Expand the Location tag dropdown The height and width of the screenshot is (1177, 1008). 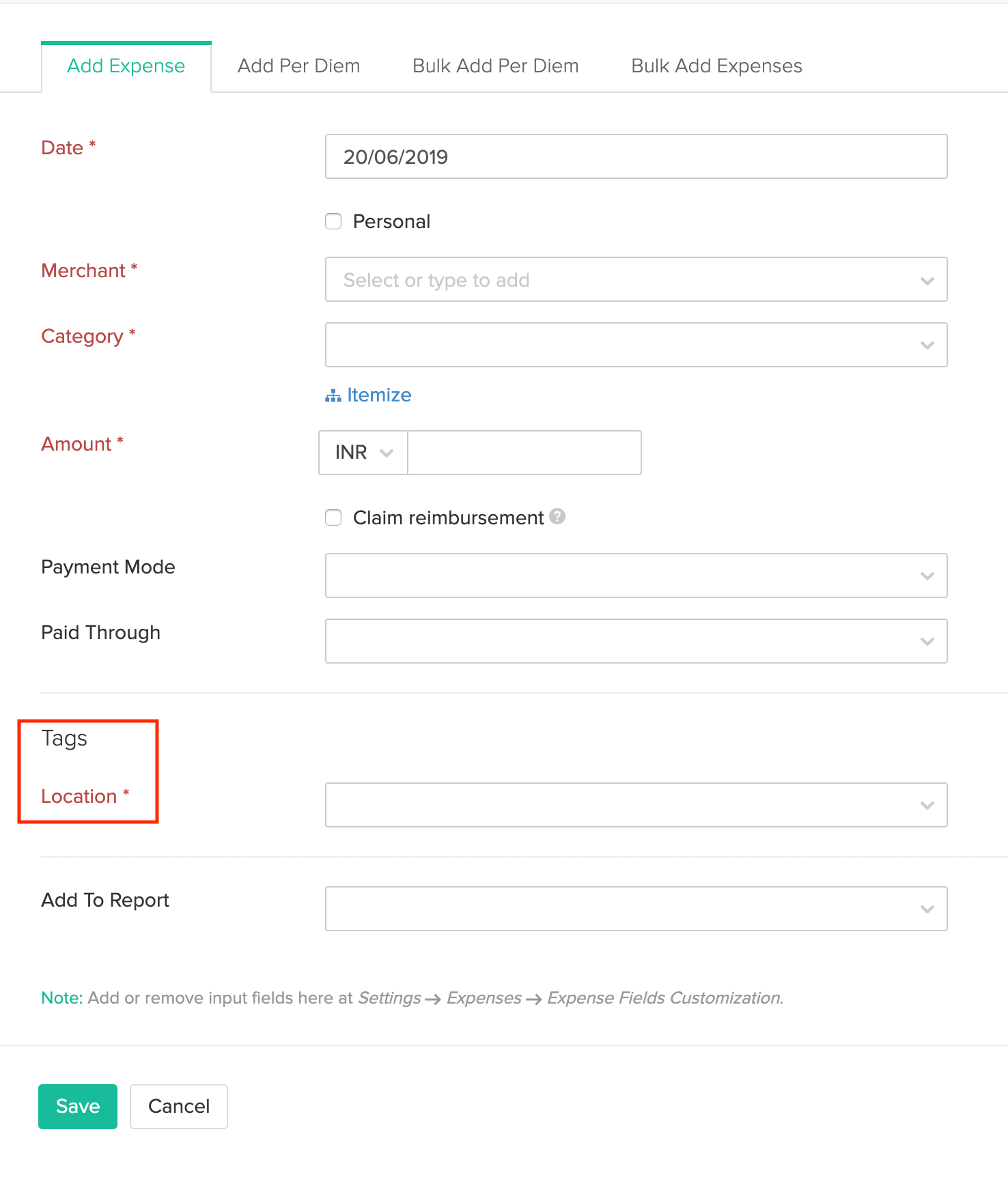636,805
